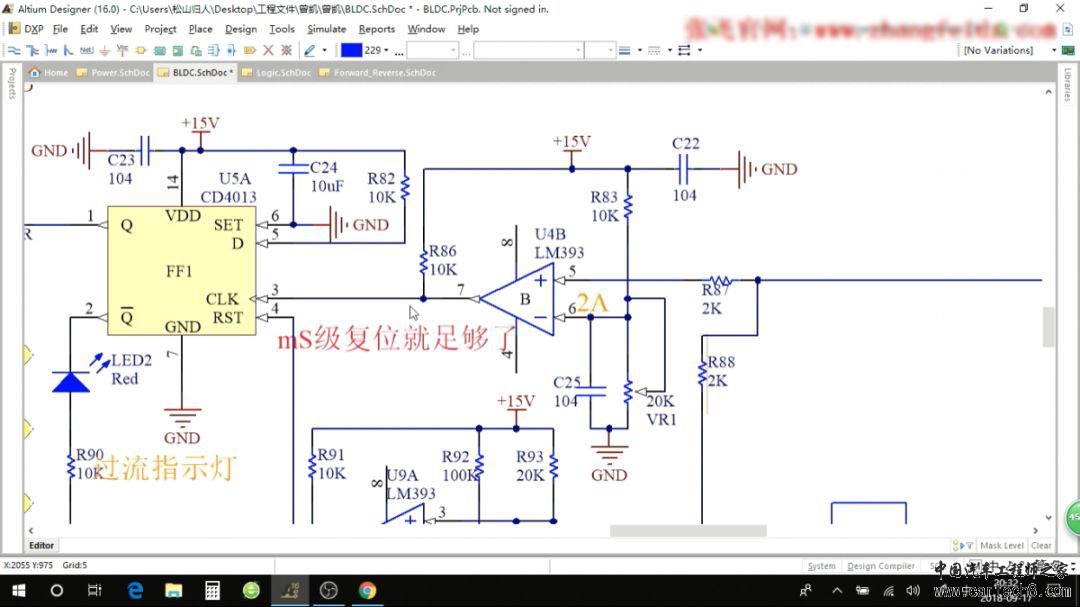This screenshot has width=1080, height=607.
Task: Open the Projects side panel
Action: click(x=12, y=83)
